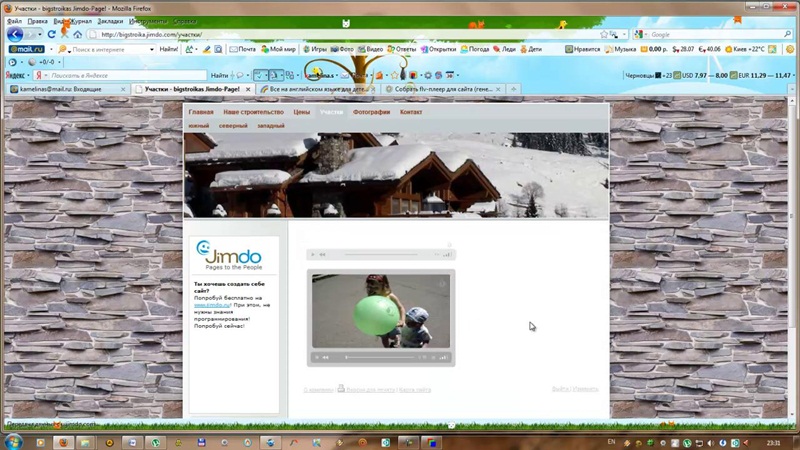Image resolution: width=800 pixels, height=450 pixels.
Task: Click the Firefox back navigation arrow
Action: [x=14, y=34]
